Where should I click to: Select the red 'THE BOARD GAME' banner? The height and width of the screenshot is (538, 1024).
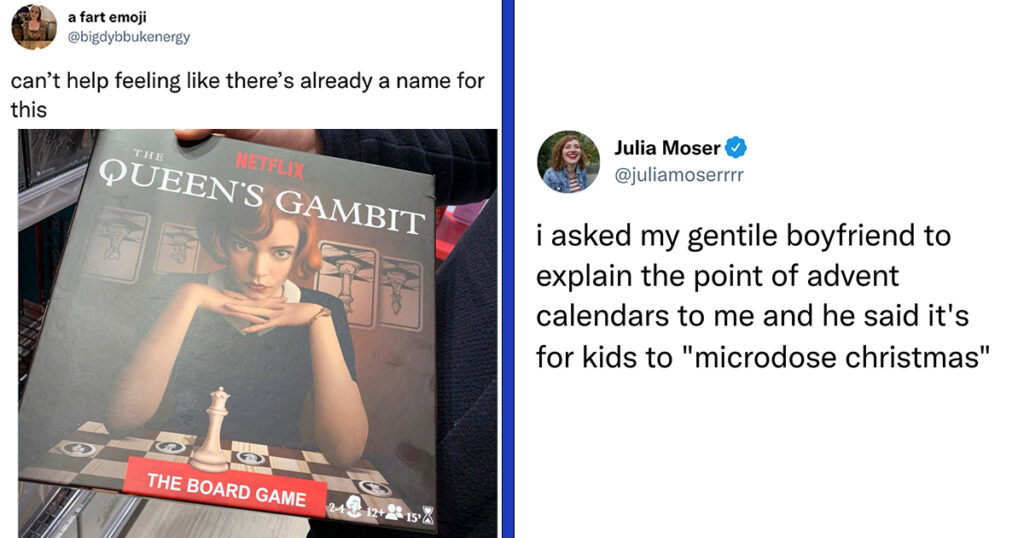click(226, 490)
